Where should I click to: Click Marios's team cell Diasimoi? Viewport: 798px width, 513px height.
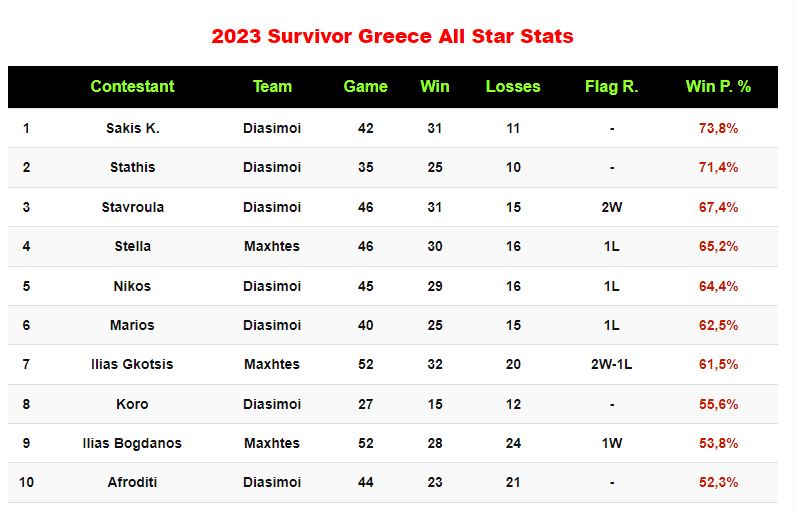272,325
